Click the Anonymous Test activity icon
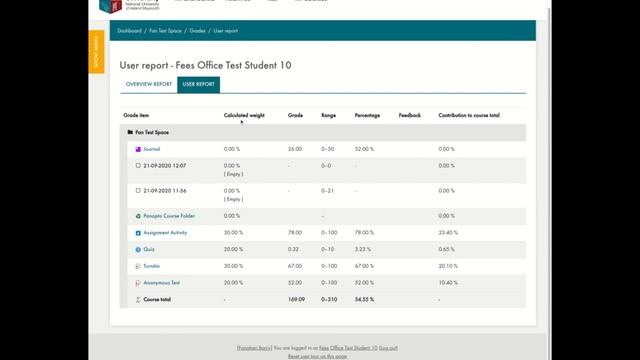The width and height of the screenshot is (640, 360). pyautogui.click(x=138, y=283)
